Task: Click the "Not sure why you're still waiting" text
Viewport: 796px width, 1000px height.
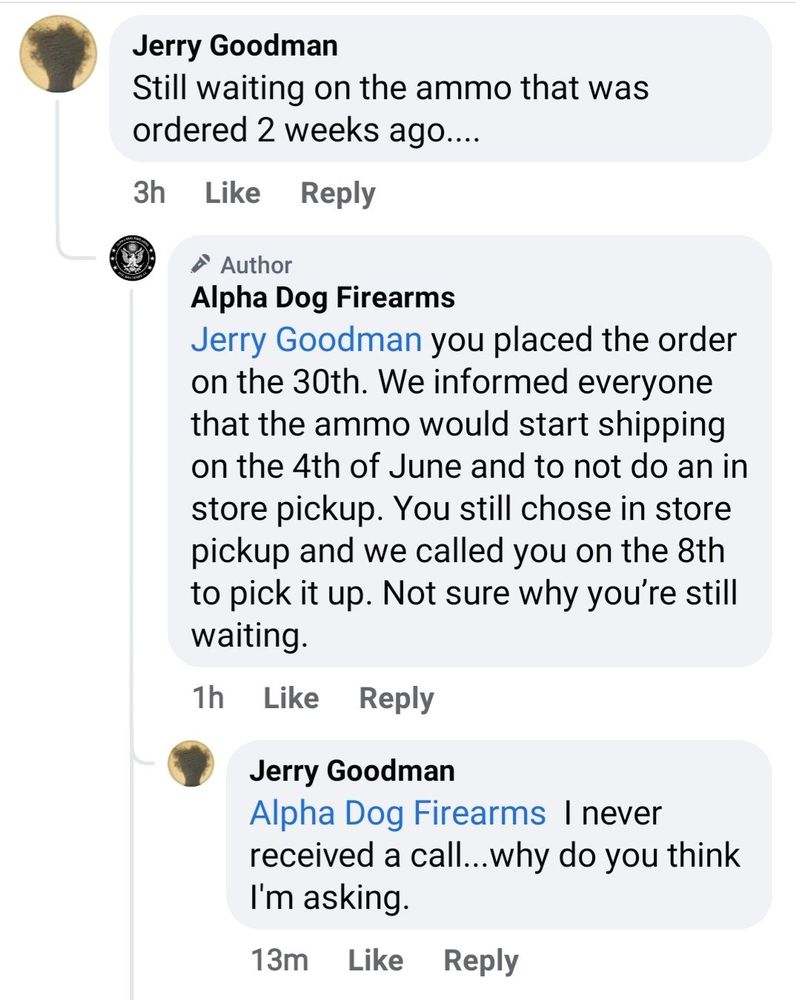Action: 560,593
